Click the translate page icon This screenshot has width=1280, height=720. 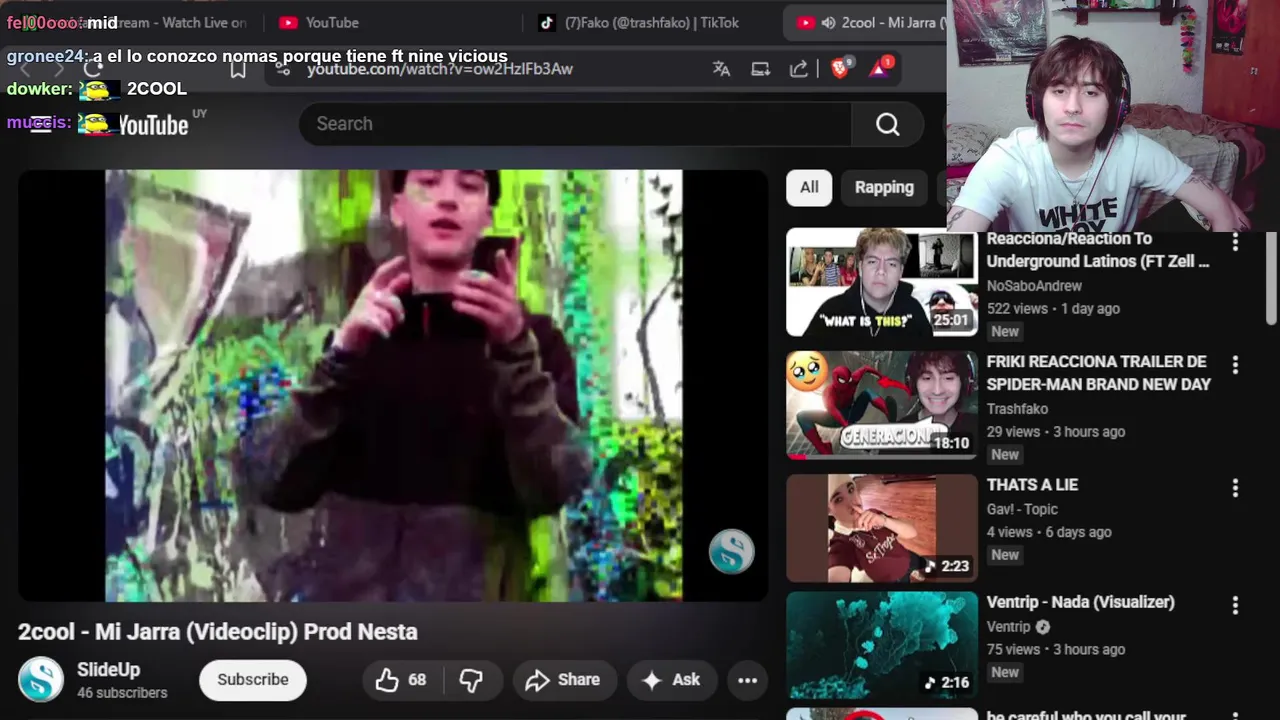coord(721,68)
